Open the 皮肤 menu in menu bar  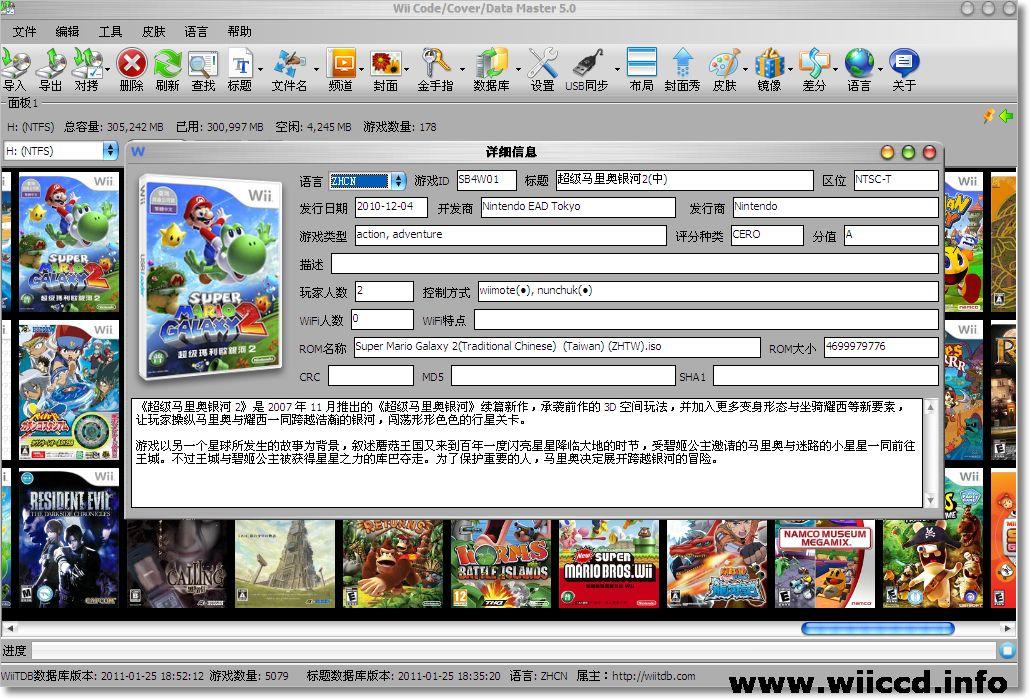pyautogui.click(x=153, y=32)
